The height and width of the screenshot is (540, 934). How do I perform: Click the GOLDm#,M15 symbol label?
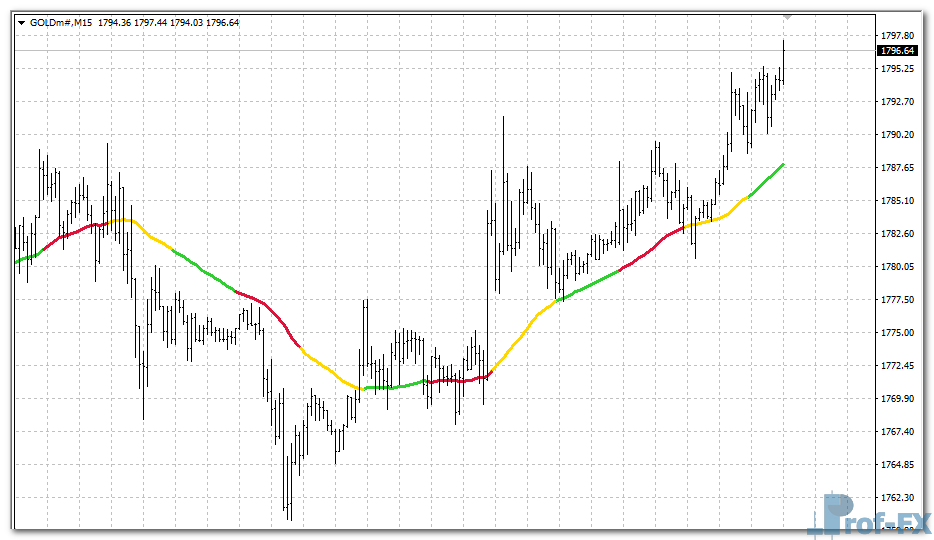(61, 21)
